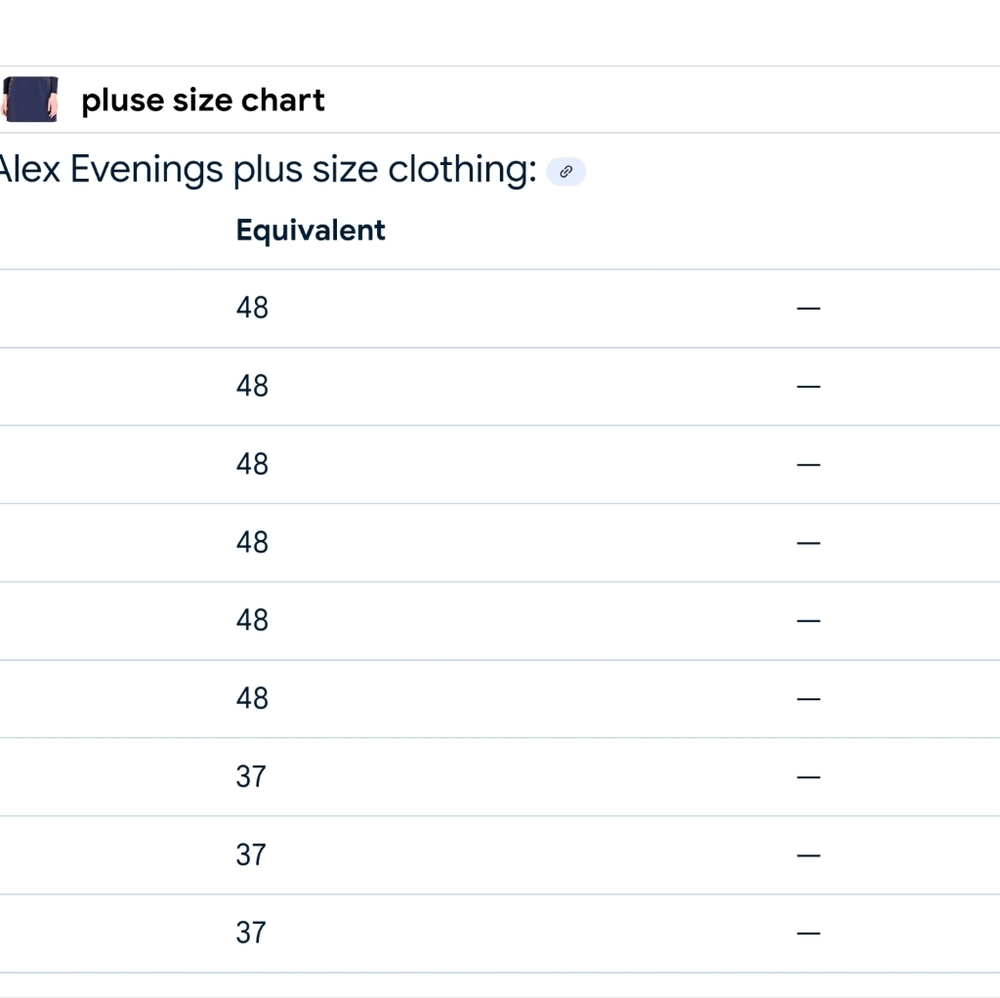Select the first 48 value in the table

(x=252, y=308)
